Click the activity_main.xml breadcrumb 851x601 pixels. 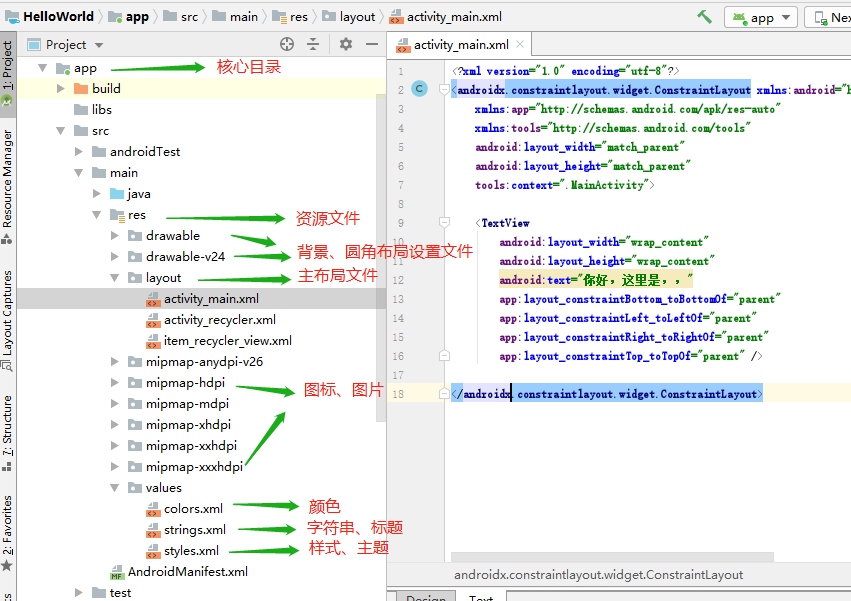pyautogui.click(x=446, y=17)
